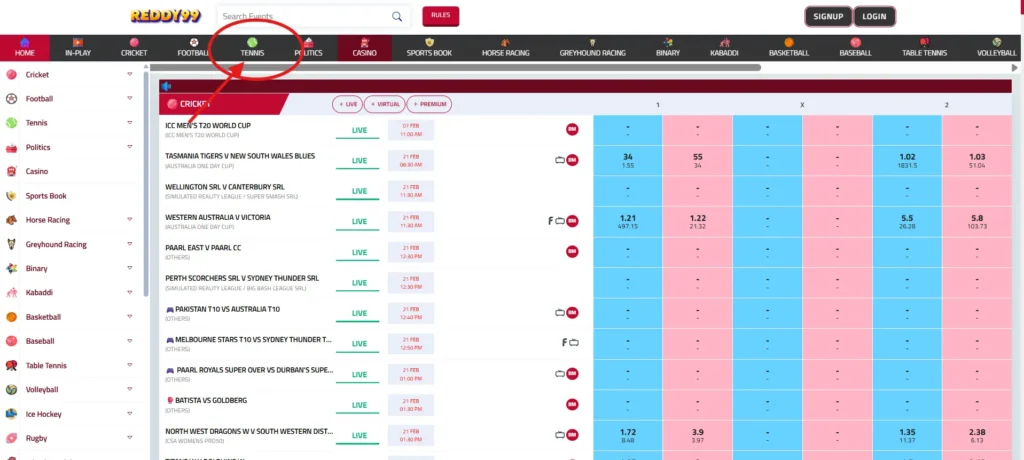Select lay odds 5.8 for Western Australia v Victoria
This screenshot has height=460, width=1024.
coord(977,222)
